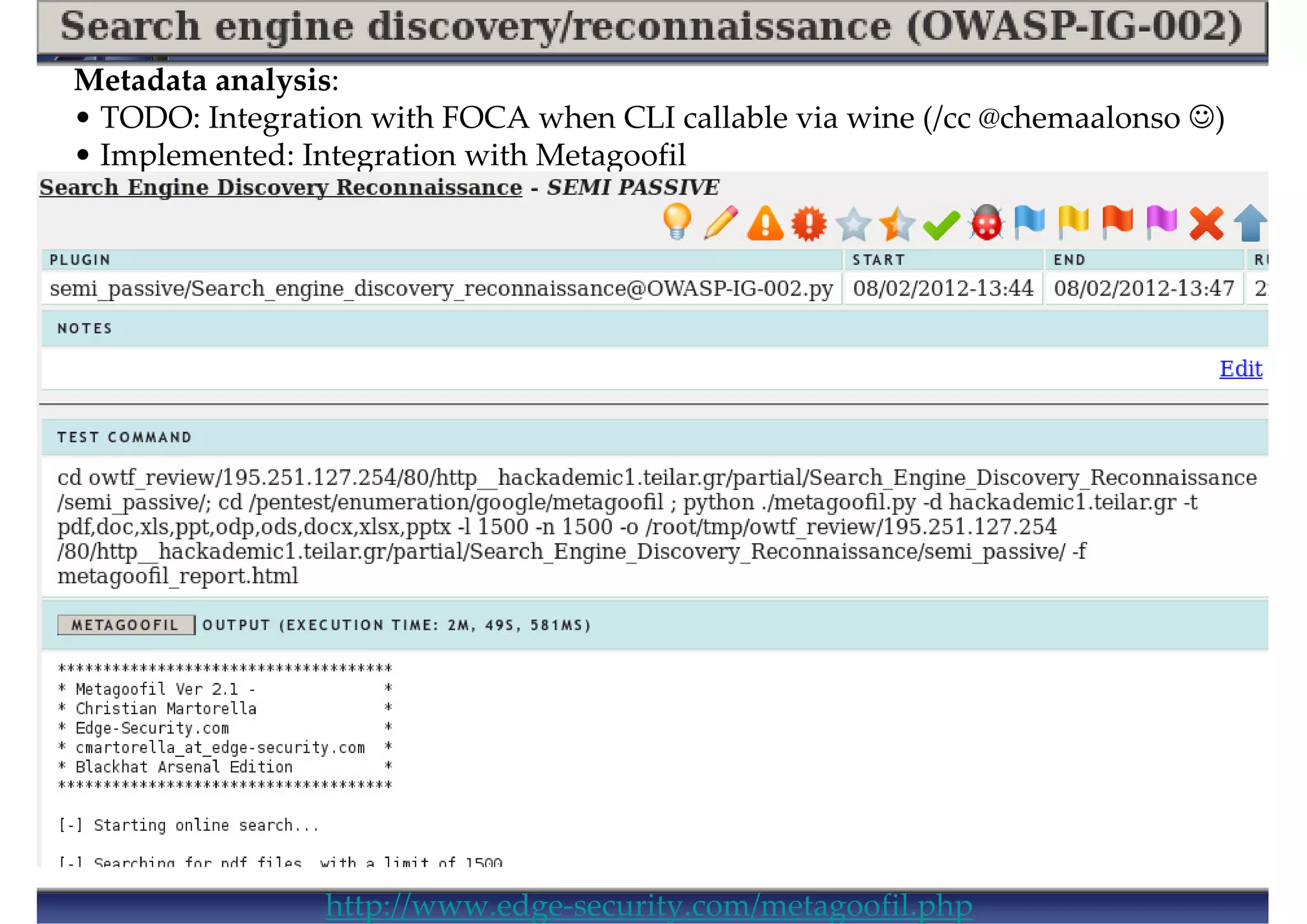This screenshot has height=924, width=1307.
Task: Click the METAGOOFIL output button
Action: pyautogui.click(x=126, y=625)
